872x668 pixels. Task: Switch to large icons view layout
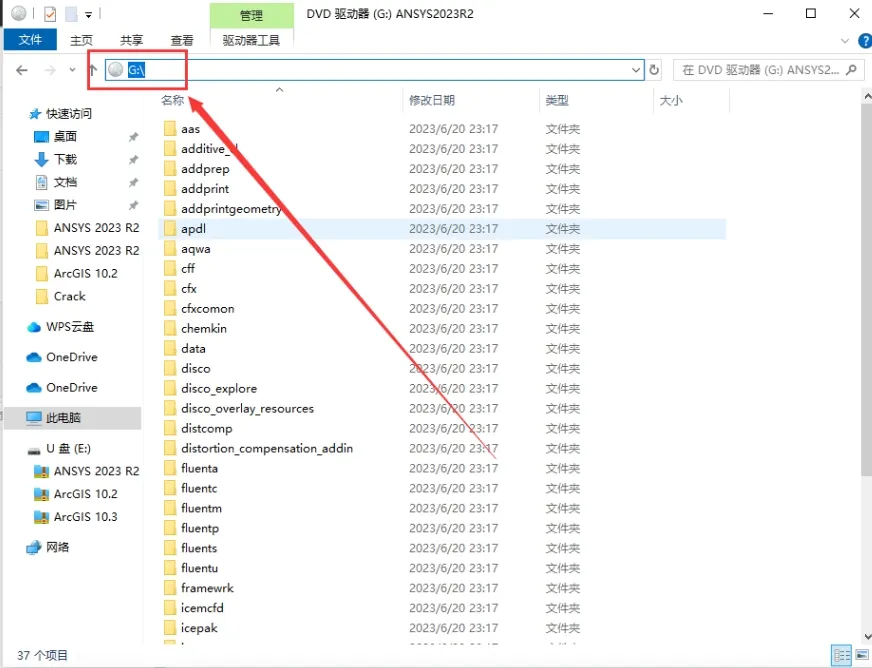[863, 655]
